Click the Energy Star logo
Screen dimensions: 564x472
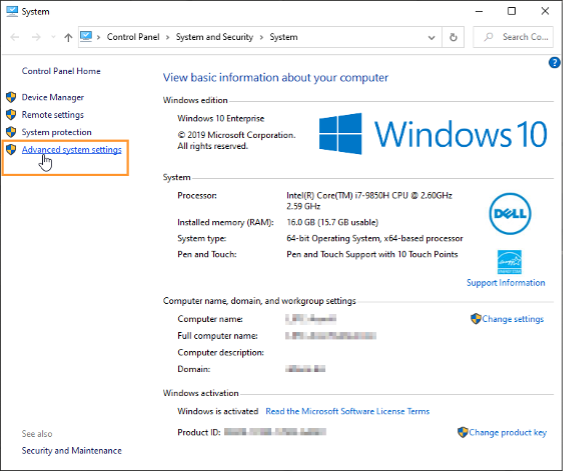click(x=509, y=262)
